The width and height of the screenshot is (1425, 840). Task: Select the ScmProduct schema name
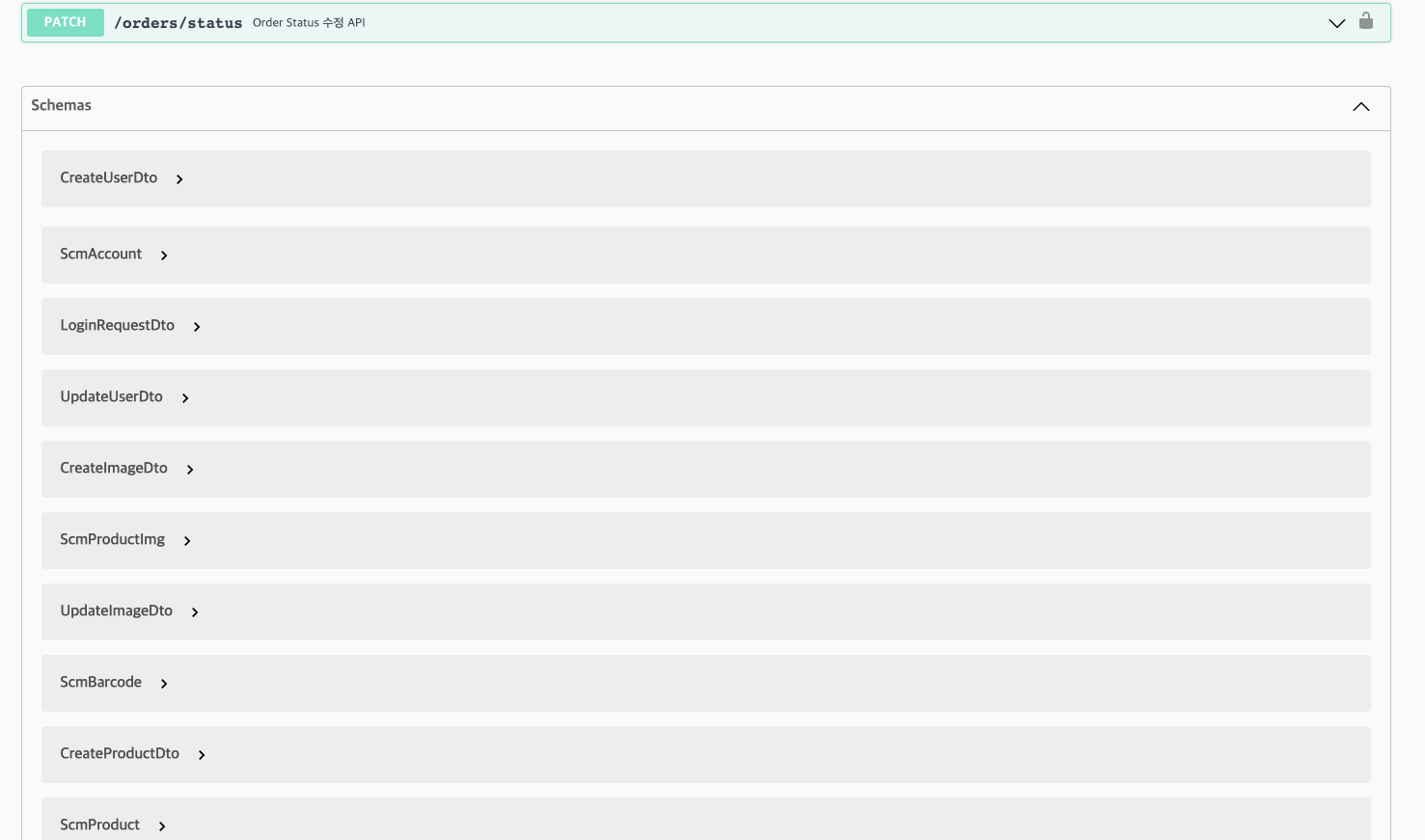click(99, 825)
